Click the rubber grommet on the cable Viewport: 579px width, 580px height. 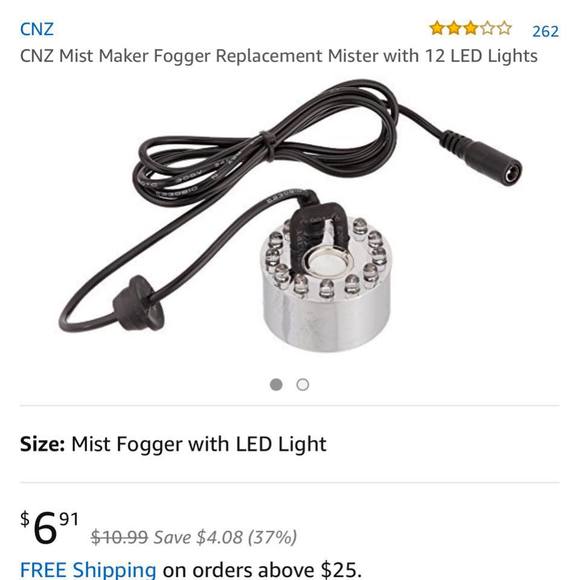pos(139,303)
